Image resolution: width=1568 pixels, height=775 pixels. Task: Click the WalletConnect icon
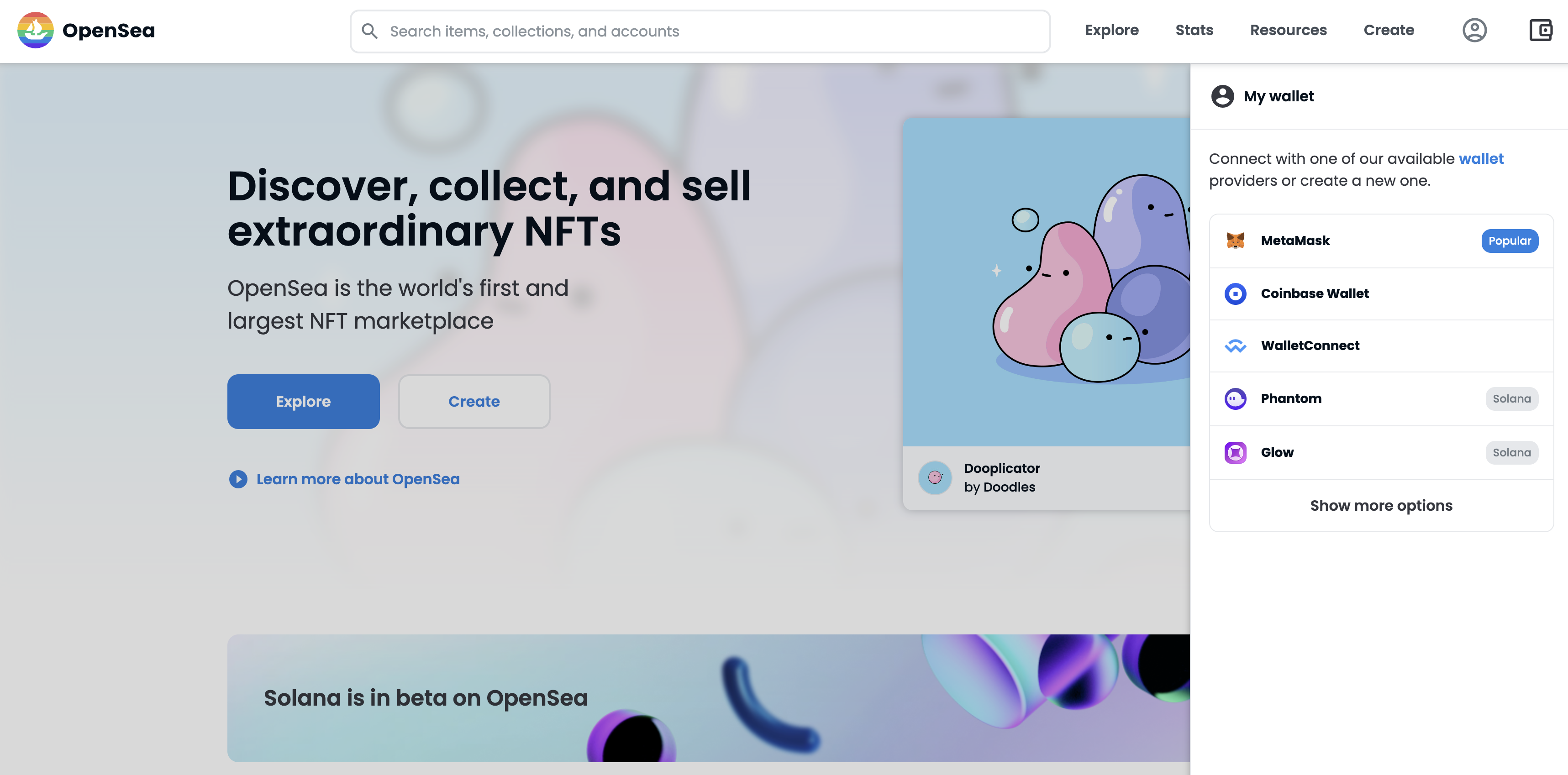point(1235,346)
